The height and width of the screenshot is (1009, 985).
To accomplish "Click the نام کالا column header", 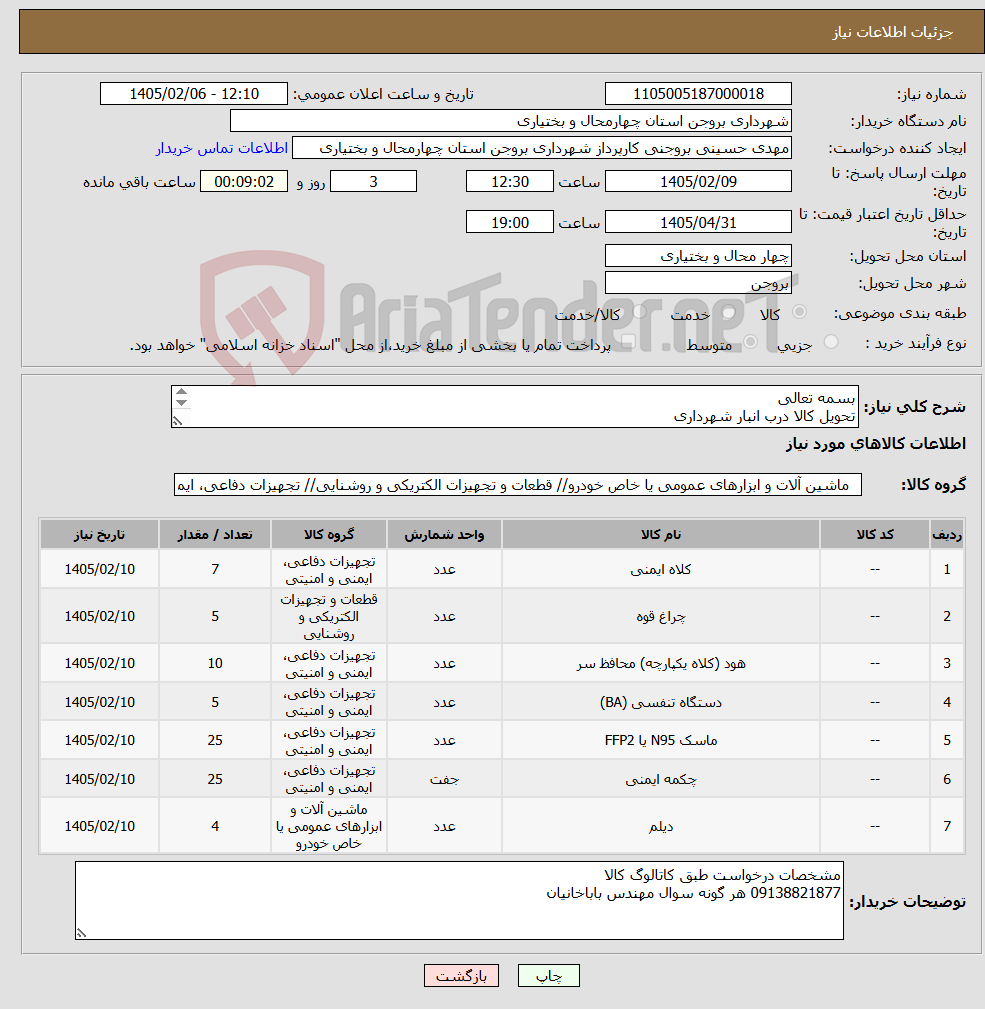I will [x=661, y=534].
